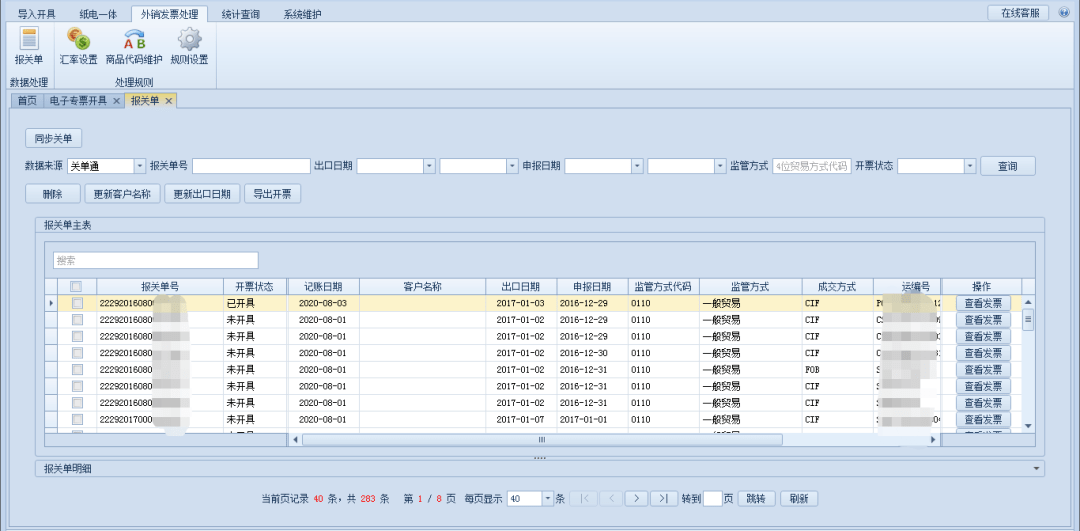The width and height of the screenshot is (1080, 531).
Task: Click 更新出口日期 button
Action: [x=202, y=194]
